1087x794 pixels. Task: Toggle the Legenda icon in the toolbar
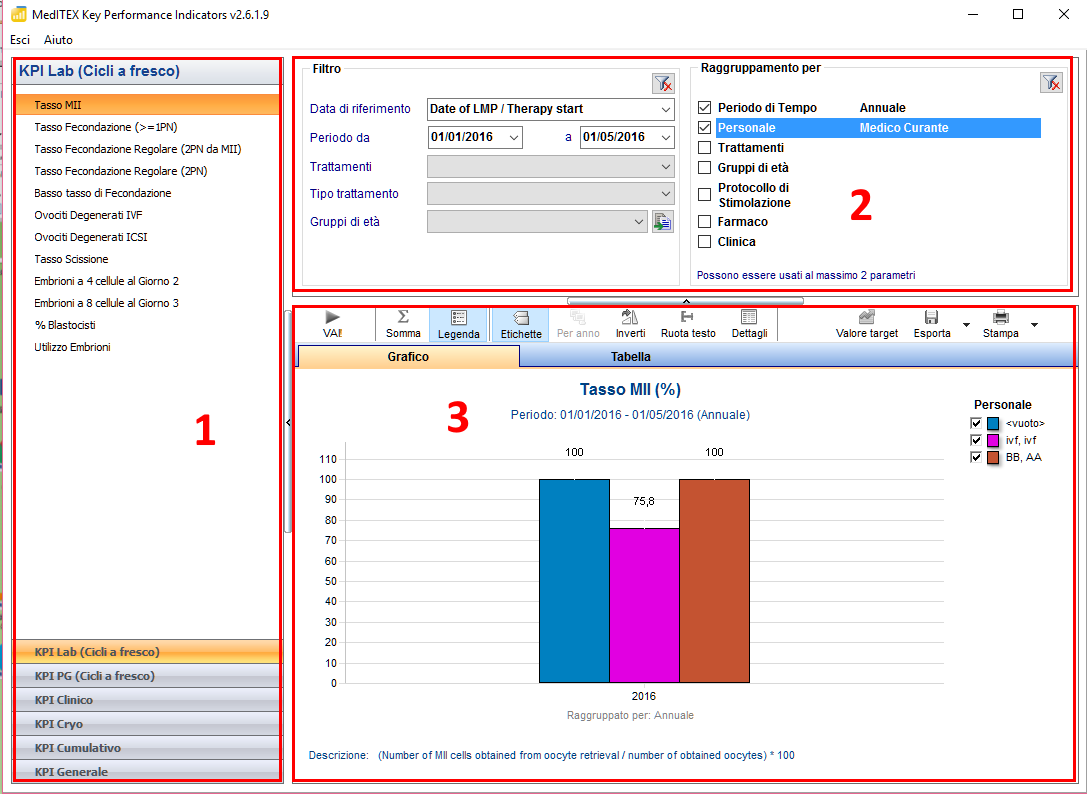click(458, 318)
